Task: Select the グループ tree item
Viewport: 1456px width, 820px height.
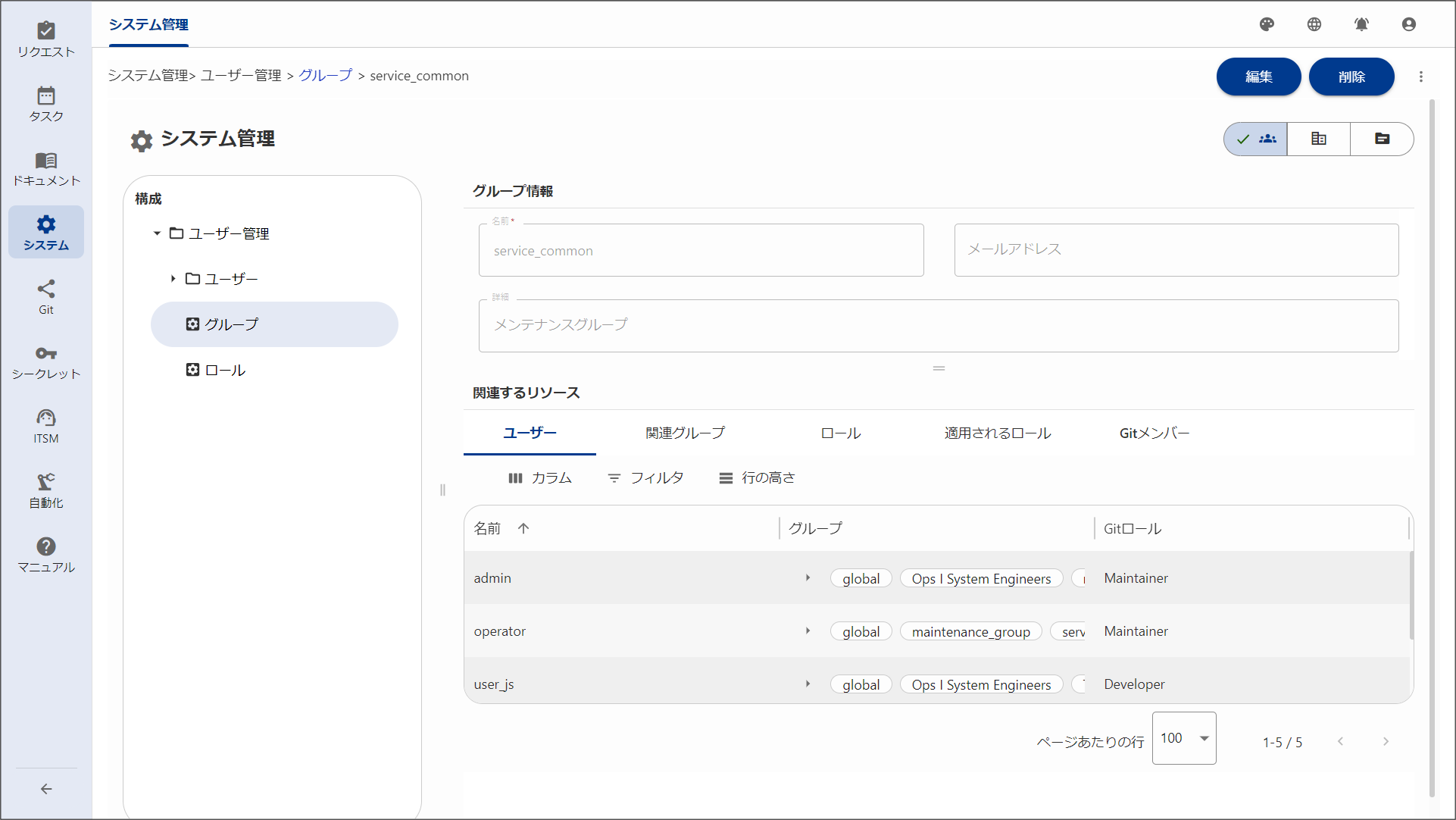Action: [x=274, y=324]
